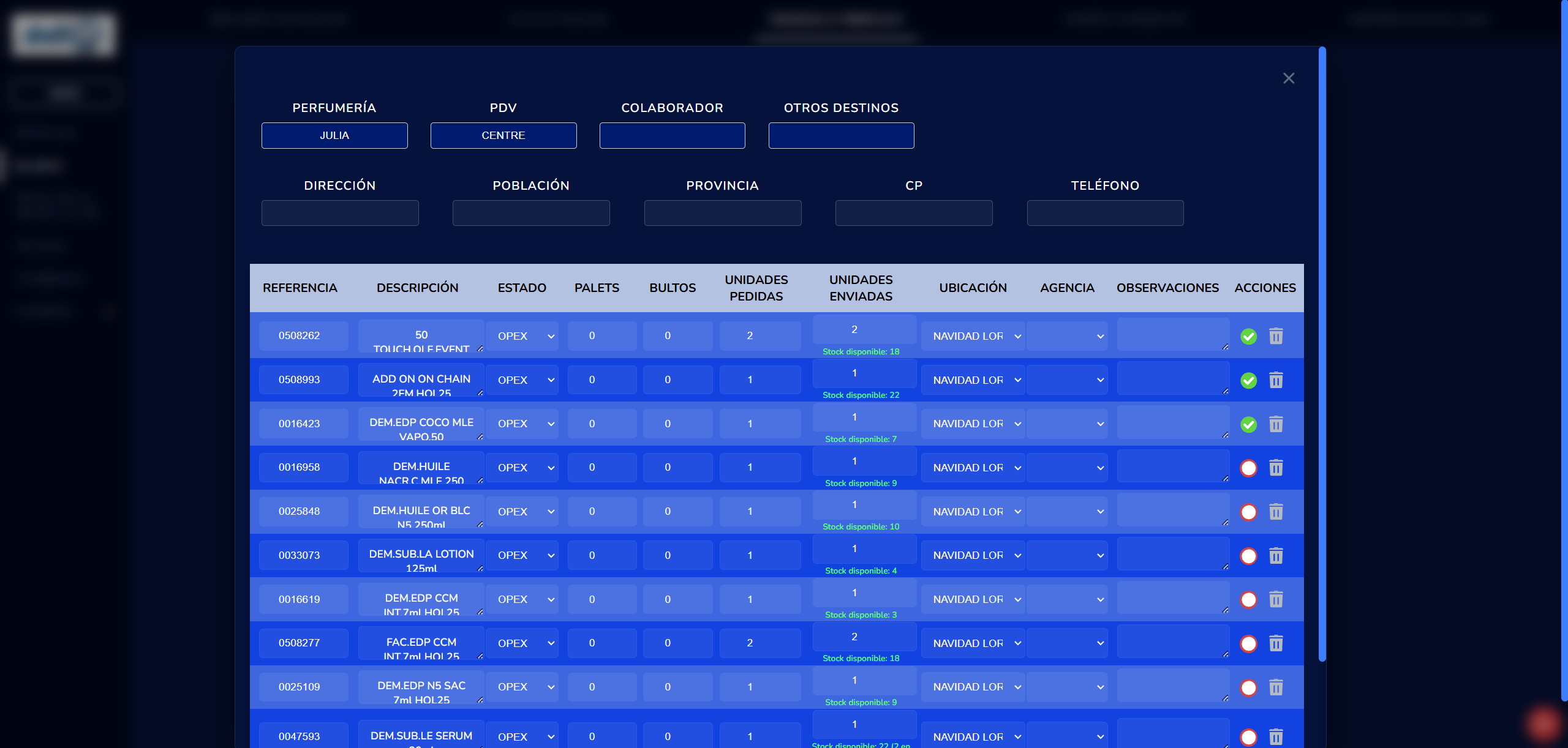Click the PDV field showing CENTRE
The image size is (1568, 748).
503,135
